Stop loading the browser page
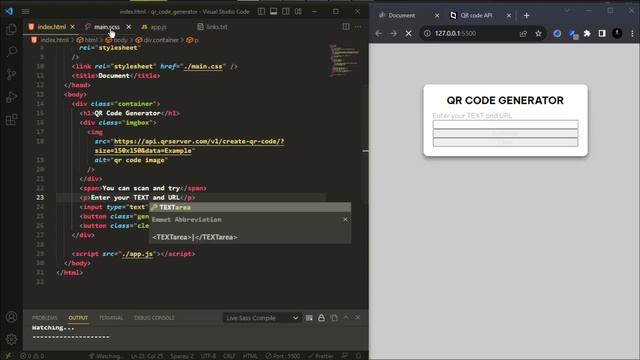640x360 pixels. pyautogui.click(x=409, y=33)
